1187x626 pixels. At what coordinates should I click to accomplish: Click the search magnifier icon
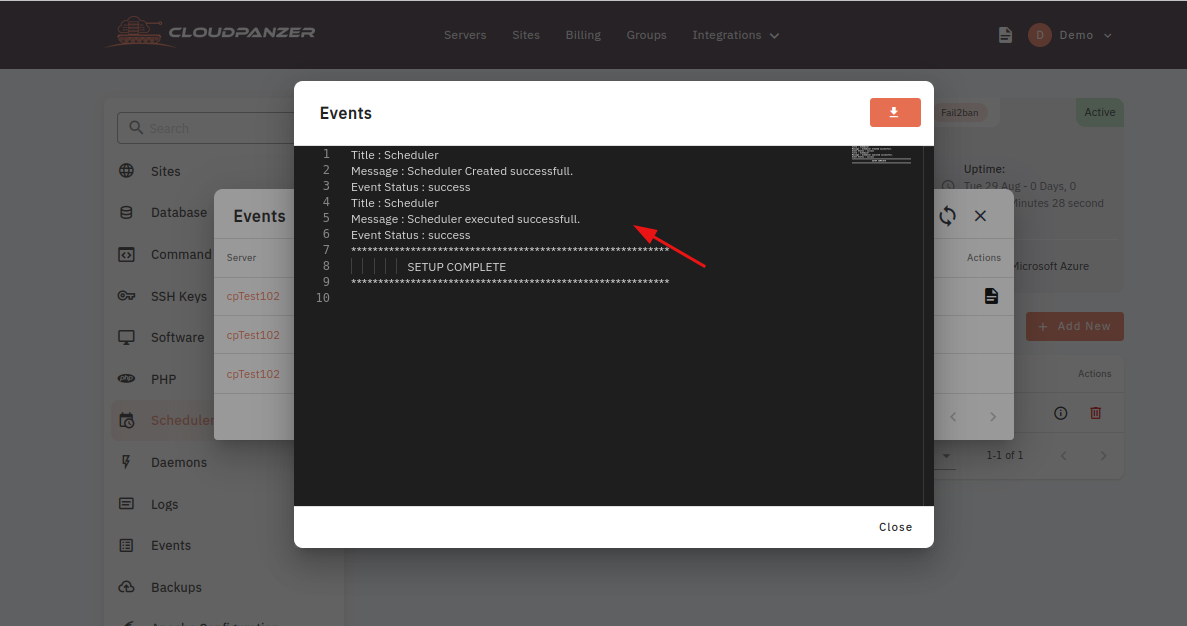136,128
